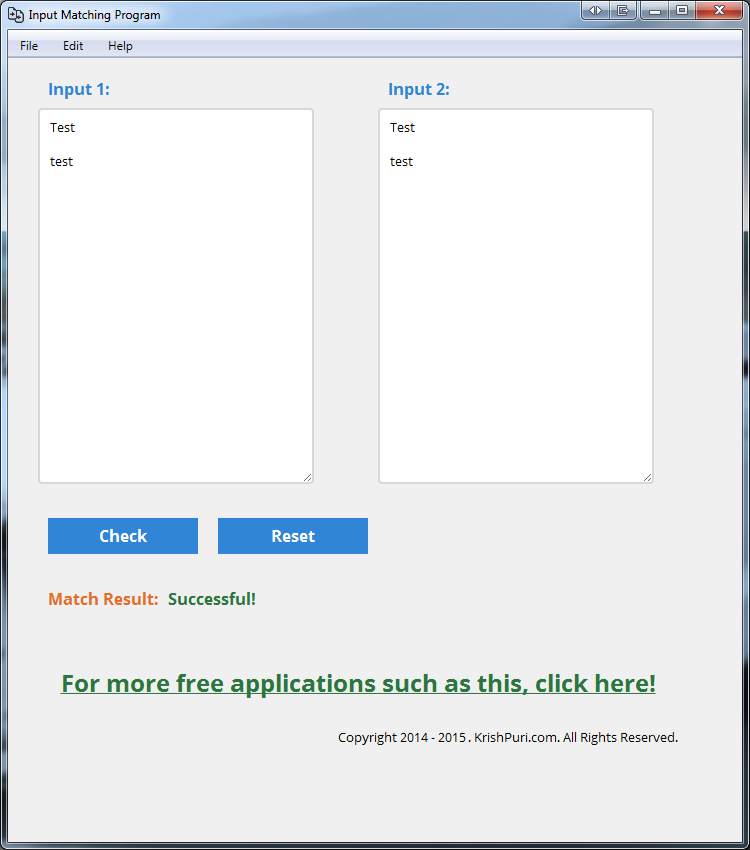The image size is (750, 850).
Task: Click the left-right arrows title bar button
Action: pos(596,10)
